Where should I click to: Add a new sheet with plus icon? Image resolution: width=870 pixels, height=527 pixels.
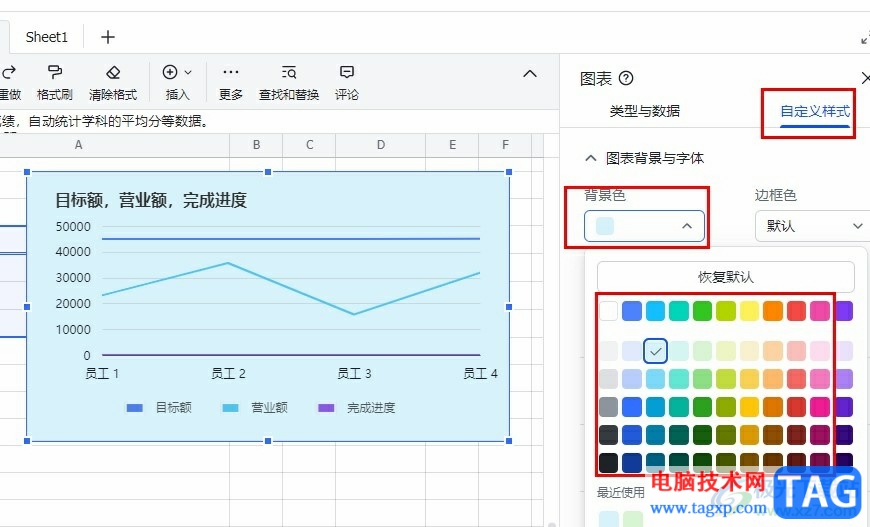[108, 37]
